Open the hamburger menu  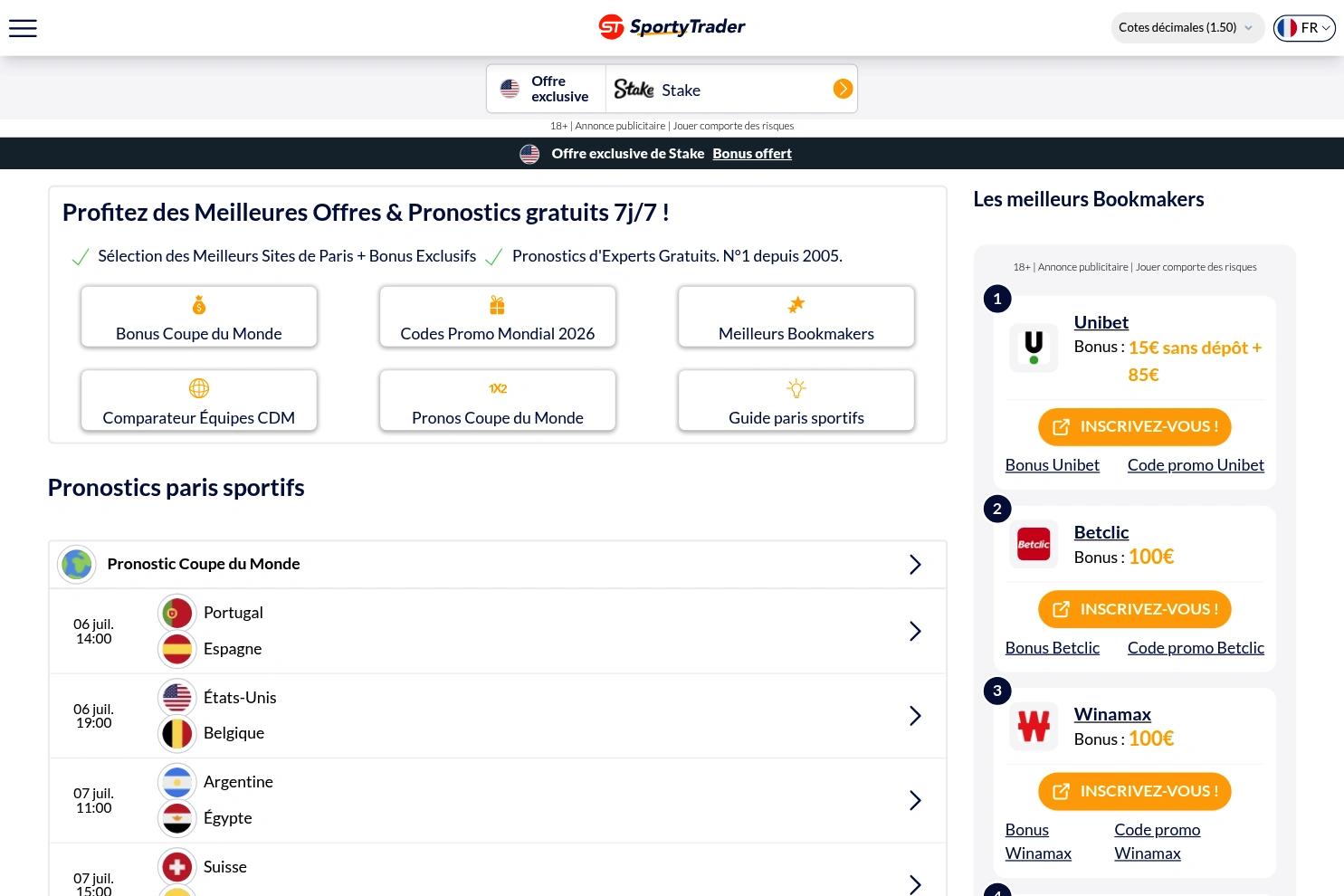click(23, 28)
